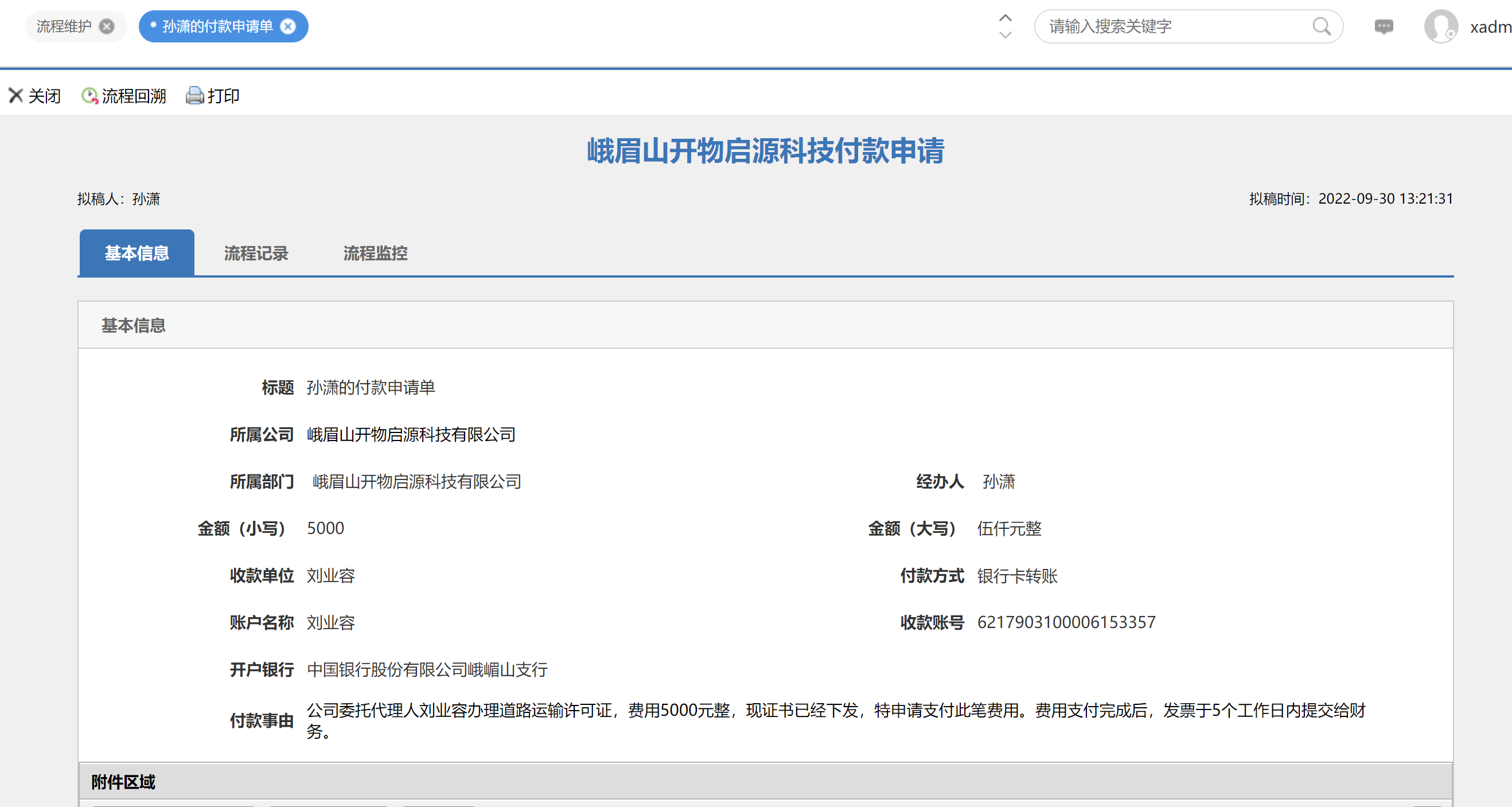Click the 收款账号 number value
This screenshot has height=807, width=1512.
coord(1066,622)
